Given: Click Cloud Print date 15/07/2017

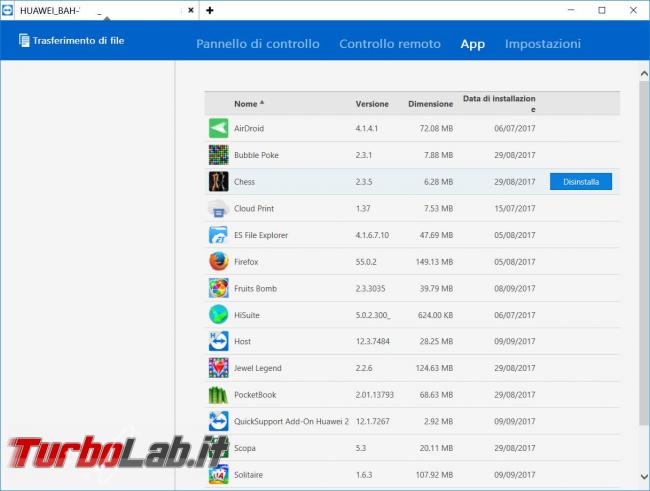Looking at the screenshot, I should (x=514, y=209).
